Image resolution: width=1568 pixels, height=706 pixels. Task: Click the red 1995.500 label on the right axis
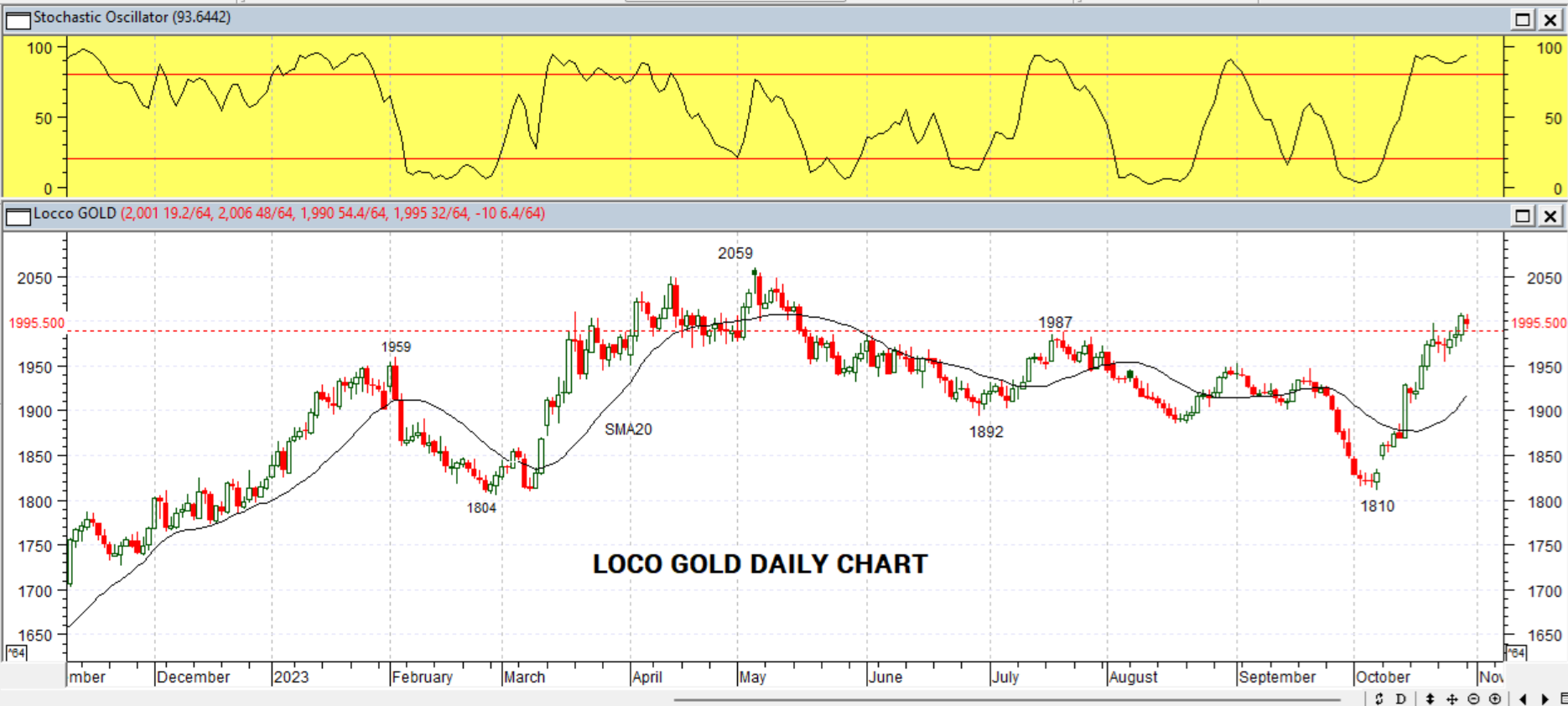(1539, 323)
